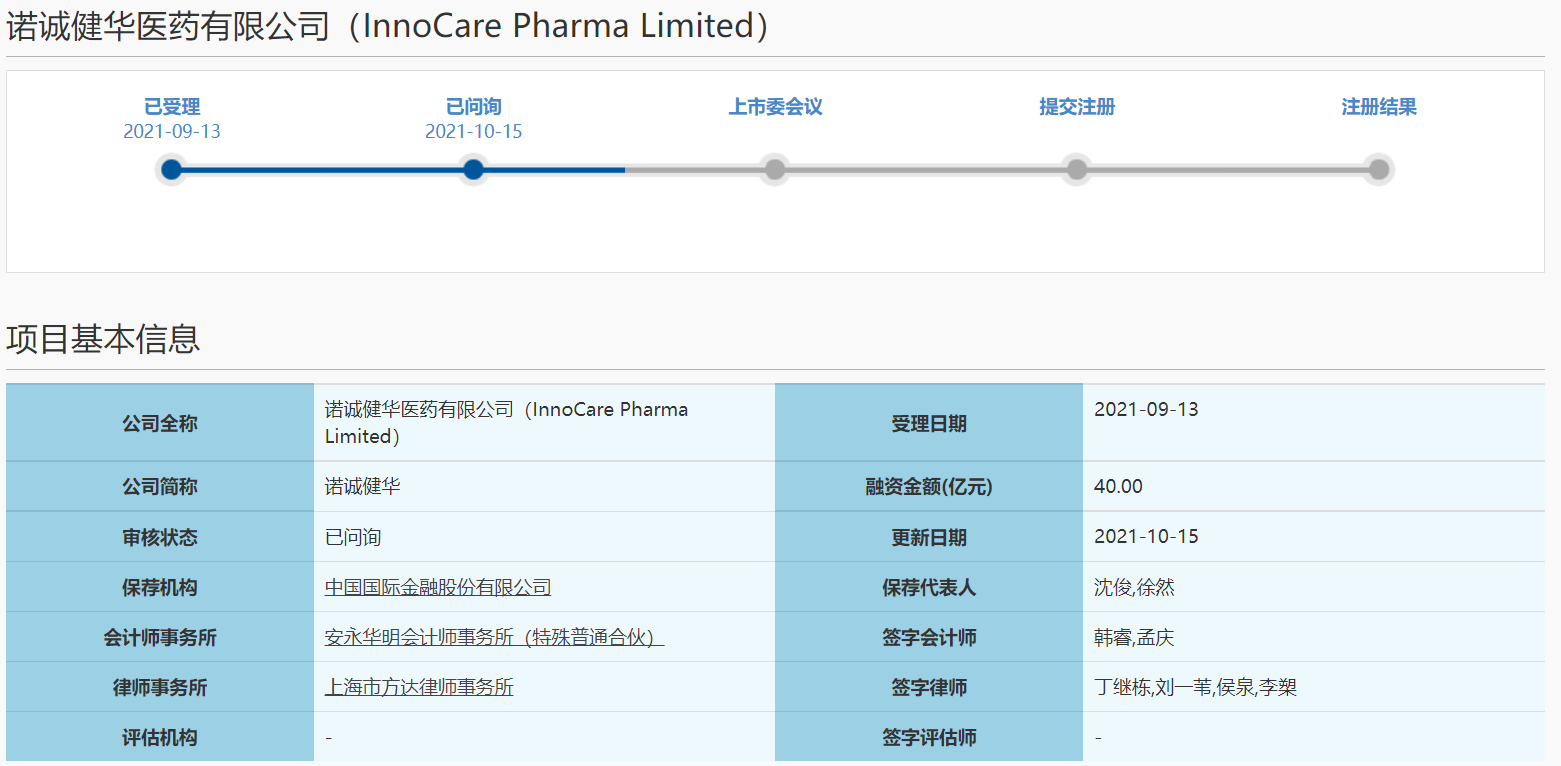Open the 中国国际金融股份有限公司 sponsor link
The width and height of the screenshot is (1561, 766).
coord(438,587)
